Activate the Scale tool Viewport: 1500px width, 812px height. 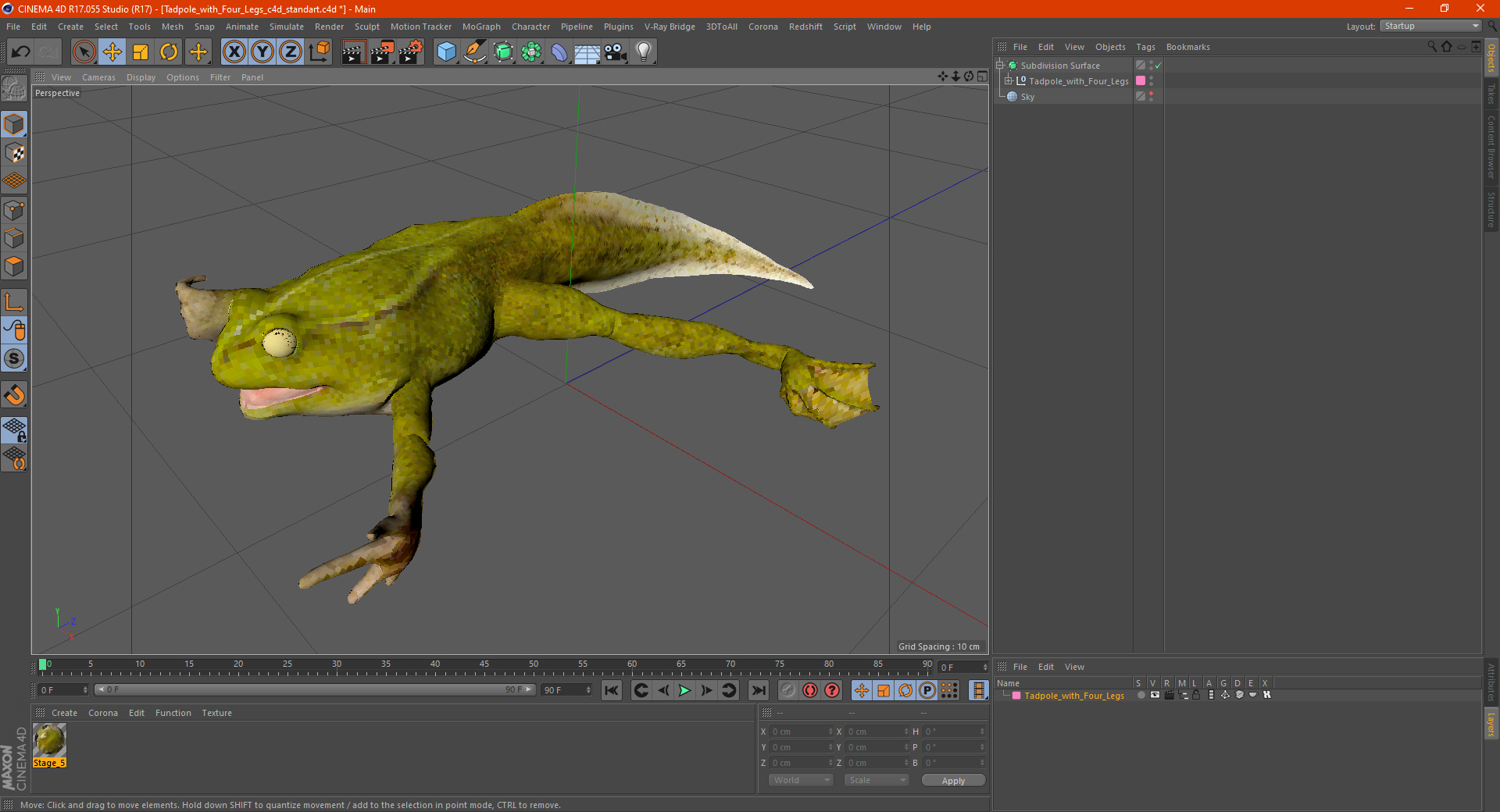point(141,52)
